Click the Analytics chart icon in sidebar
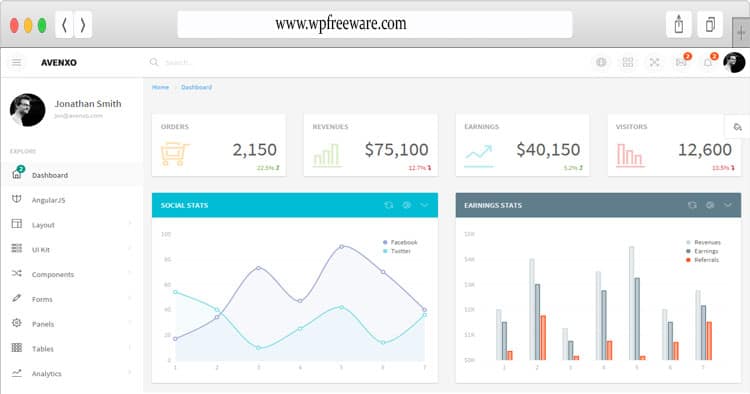The height and width of the screenshot is (394, 750). click(16, 372)
